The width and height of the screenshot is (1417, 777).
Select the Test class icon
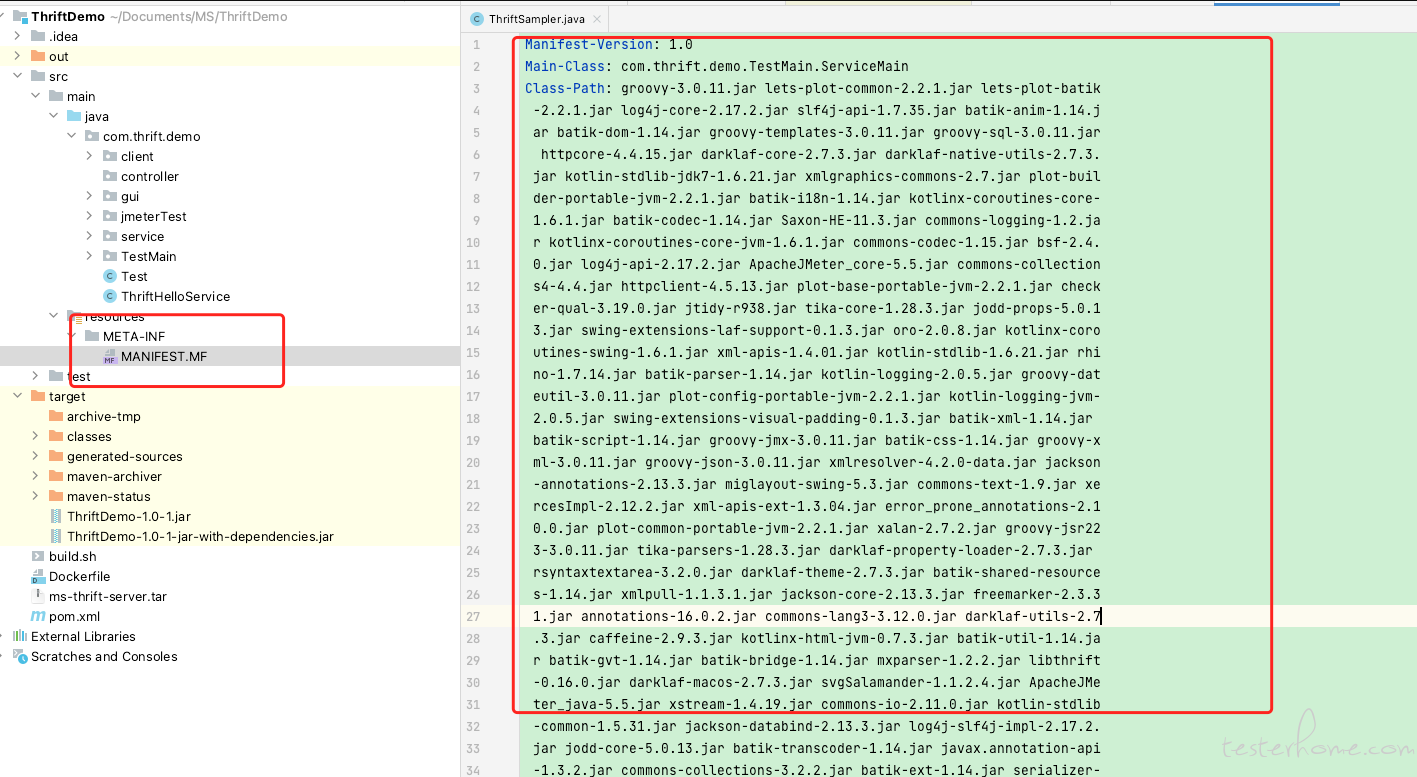click(110, 276)
